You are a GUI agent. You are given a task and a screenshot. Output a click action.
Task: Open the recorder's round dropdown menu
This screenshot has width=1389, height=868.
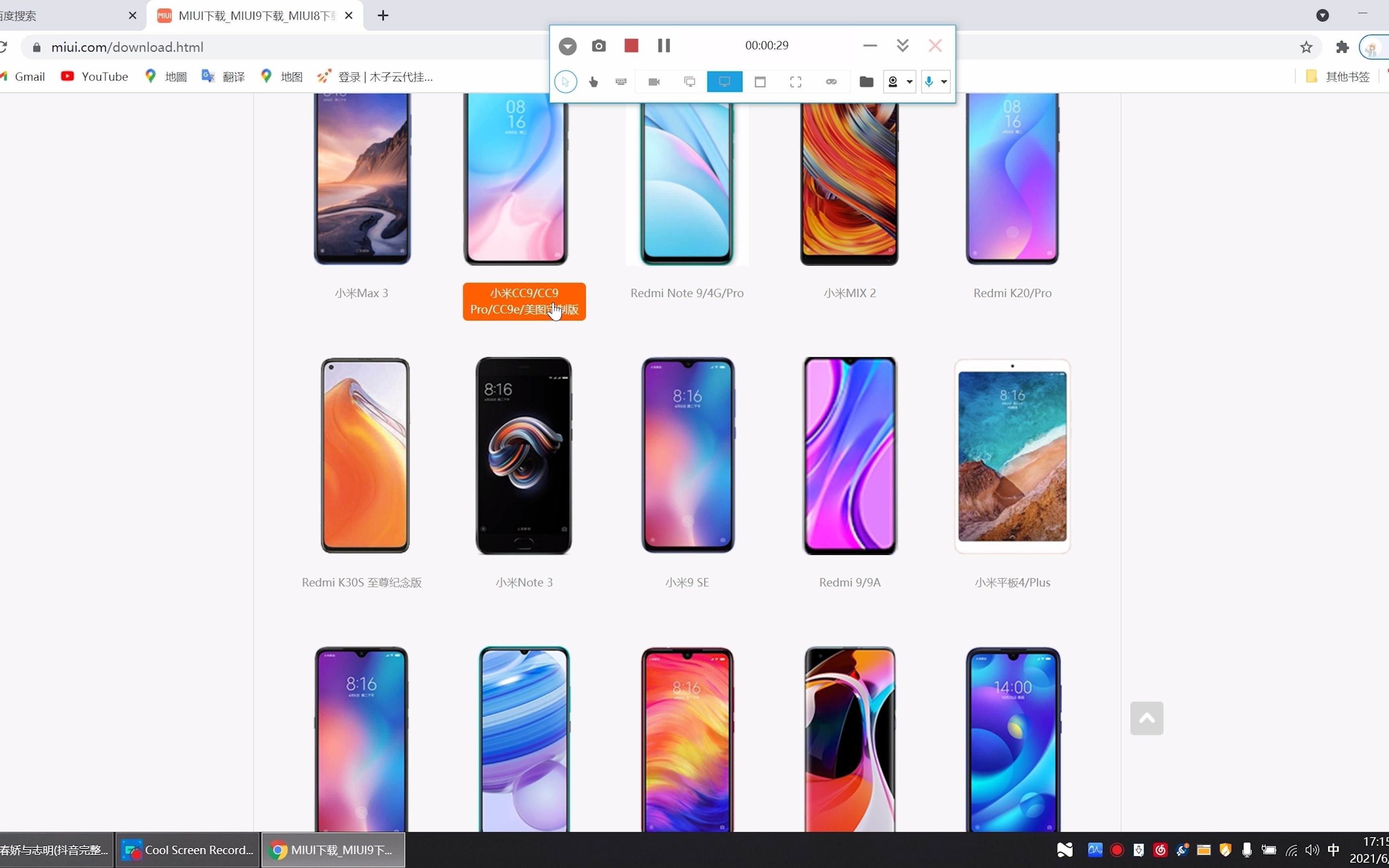[567, 46]
